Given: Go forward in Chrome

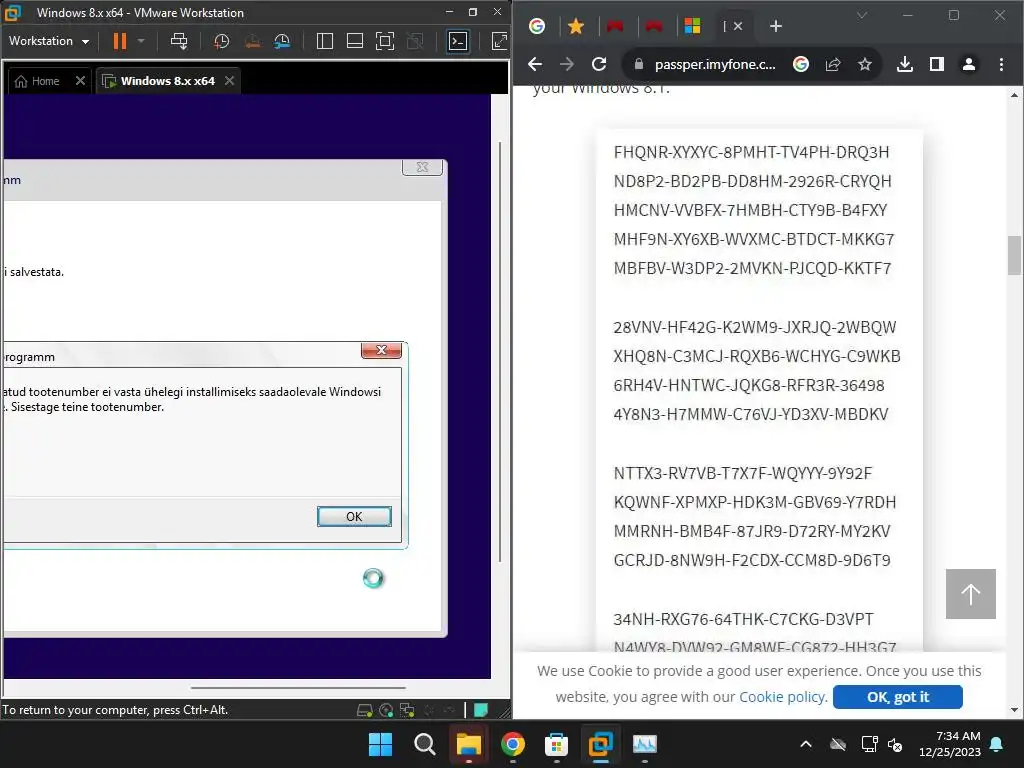Looking at the screenshot, I should coord(567,64).
